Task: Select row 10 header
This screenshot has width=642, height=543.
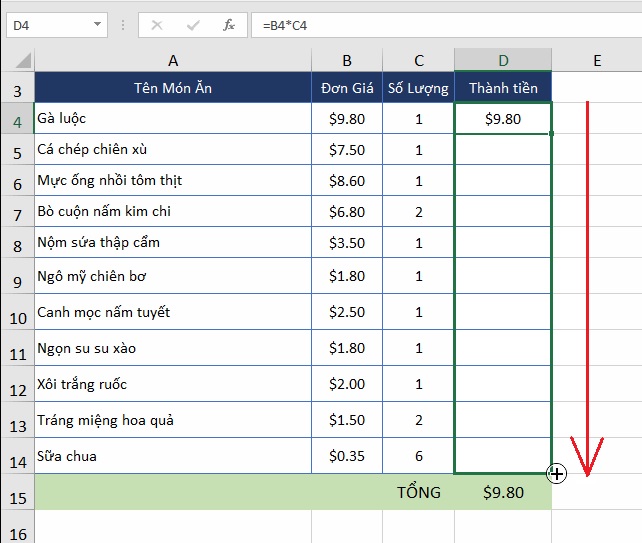Action: point(18,312)
